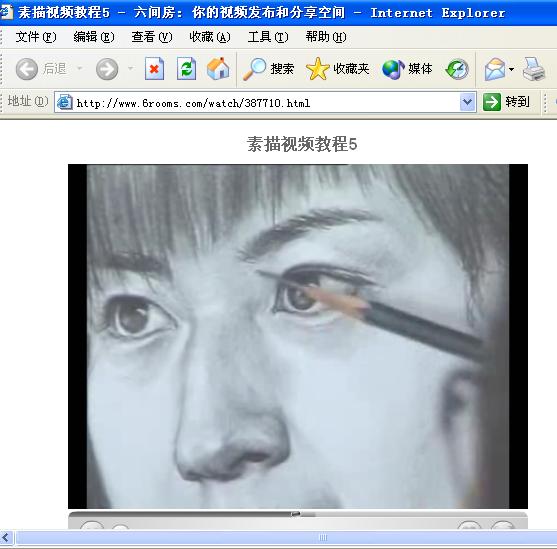Viewport: 557px width, 549px height.
Task: Click the Mail envelope icon
Action: 495,69
